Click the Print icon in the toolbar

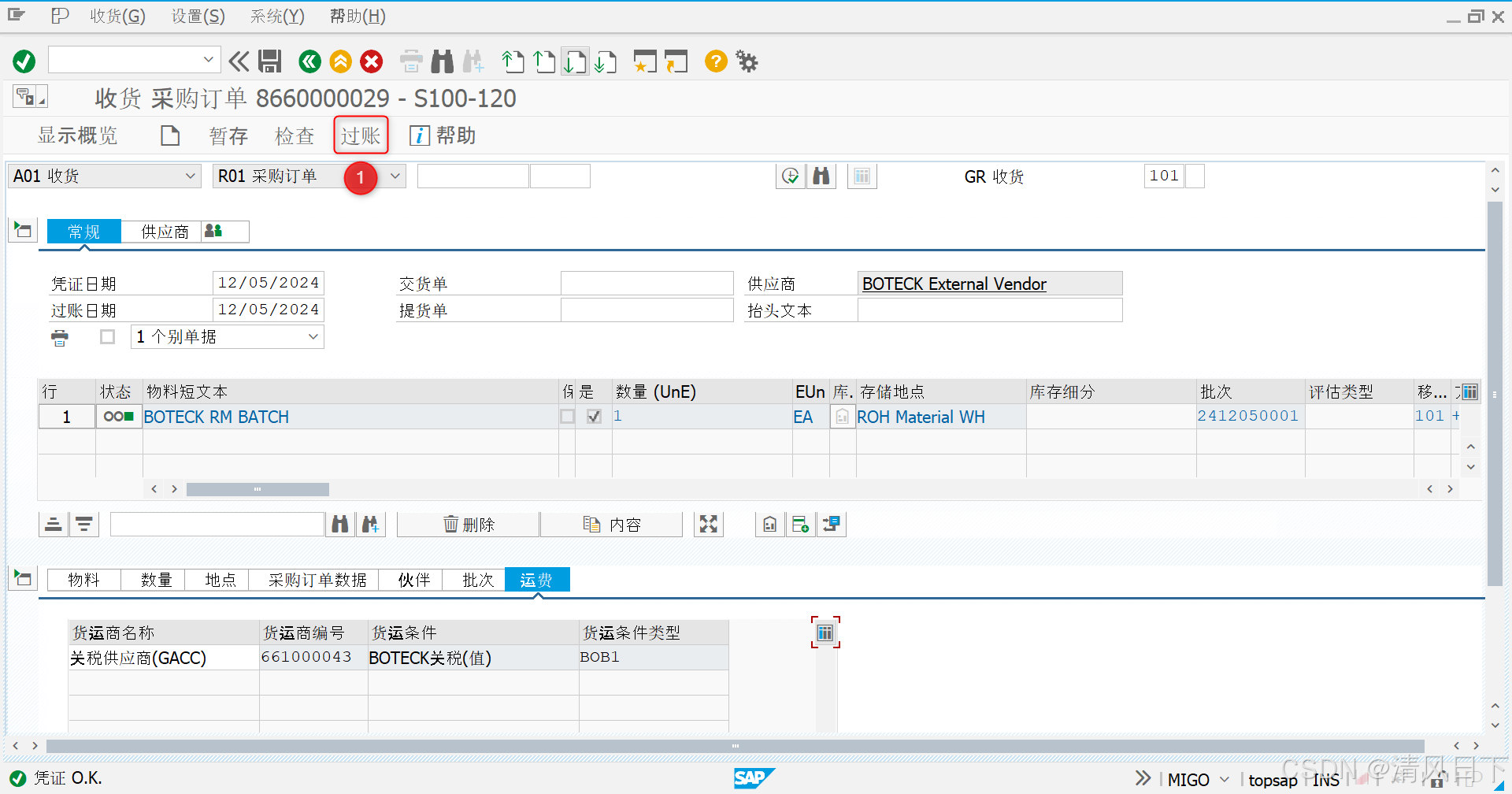click(411, 61)
